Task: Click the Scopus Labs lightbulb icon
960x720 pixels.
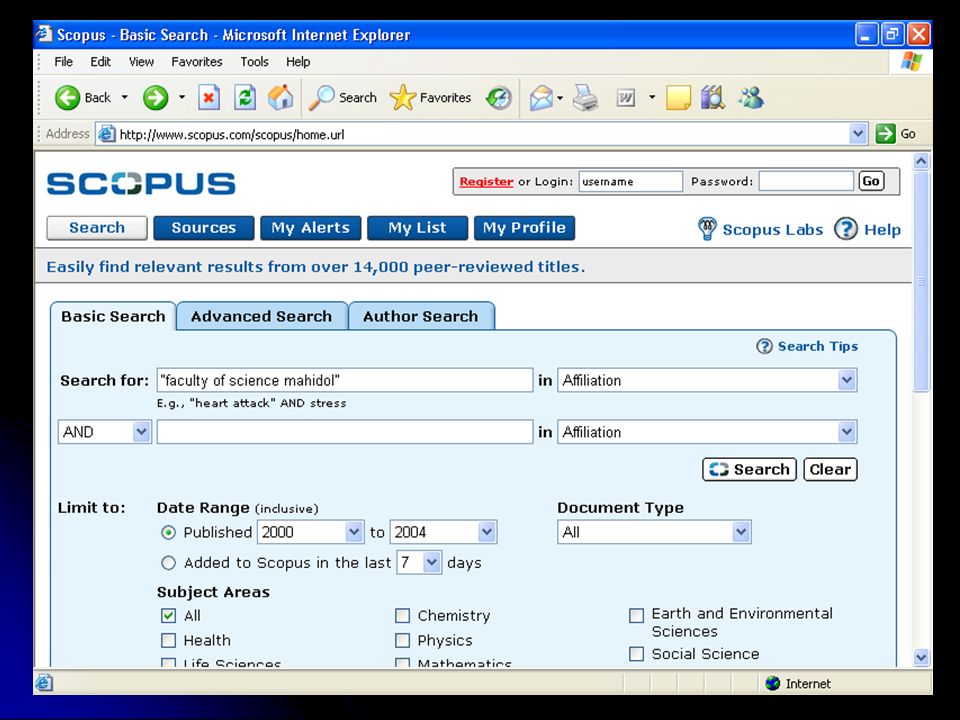Action: 707,229
